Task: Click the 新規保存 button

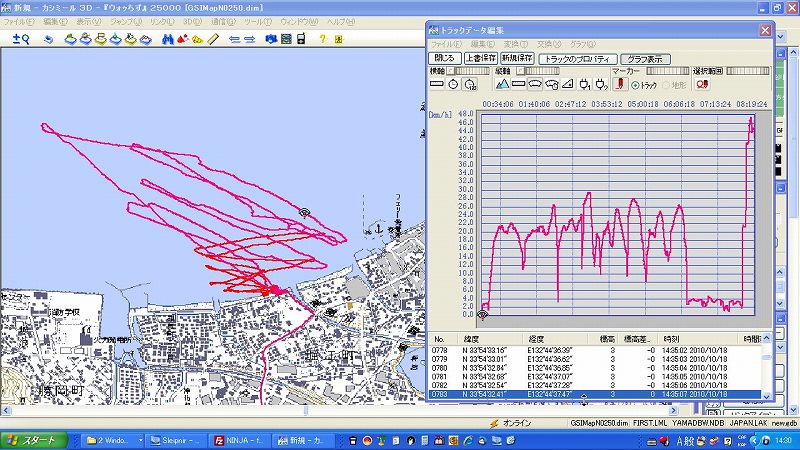Action: tap(517, 59)
